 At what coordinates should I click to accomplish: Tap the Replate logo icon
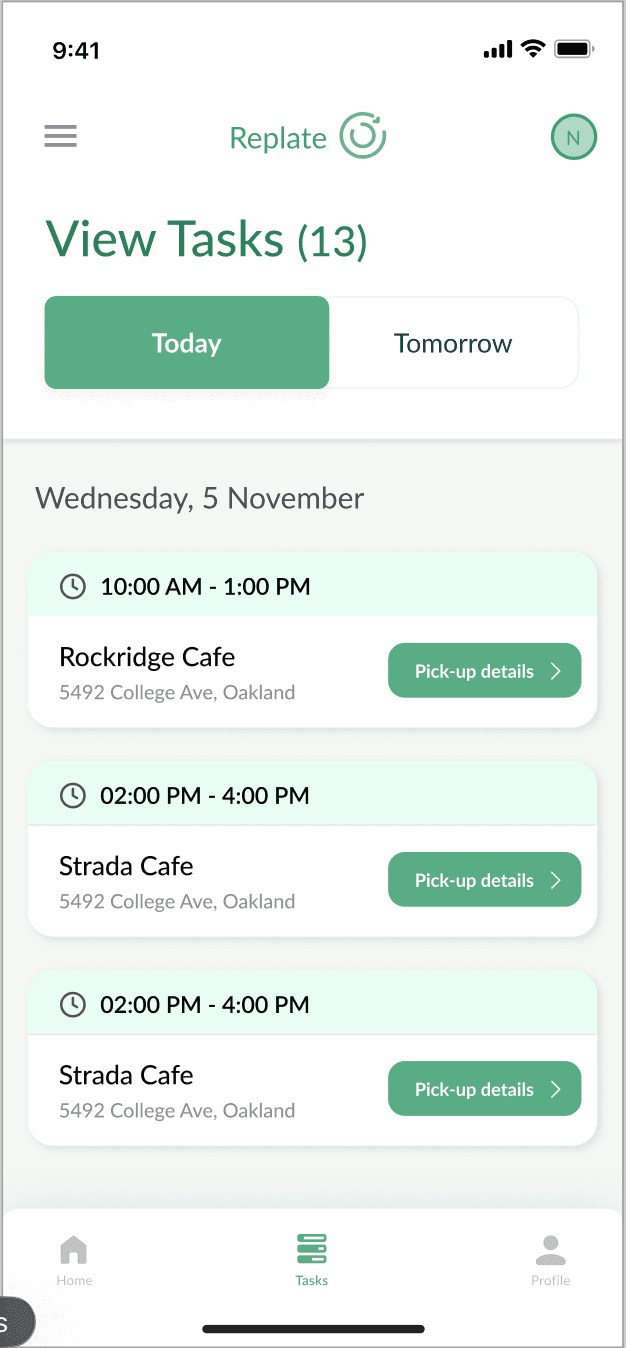click(362, 136)
